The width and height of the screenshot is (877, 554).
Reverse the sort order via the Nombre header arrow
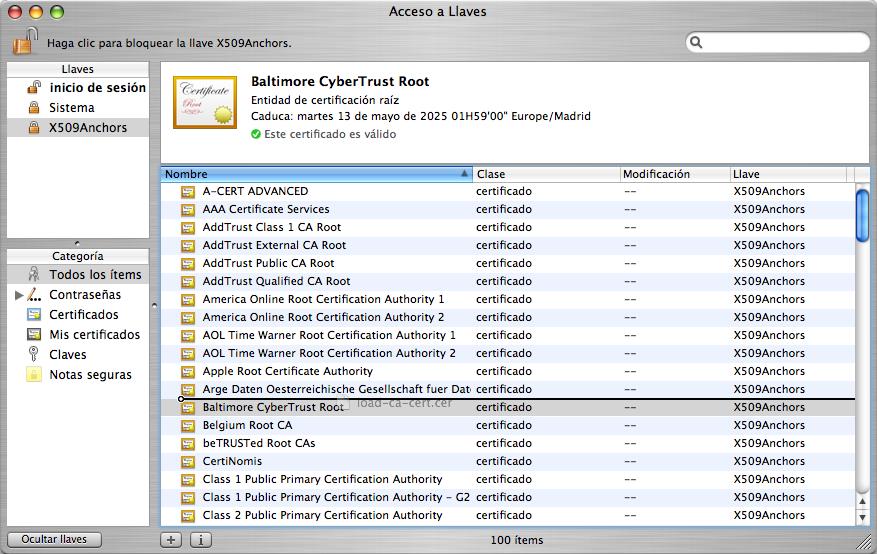point(464,174)
